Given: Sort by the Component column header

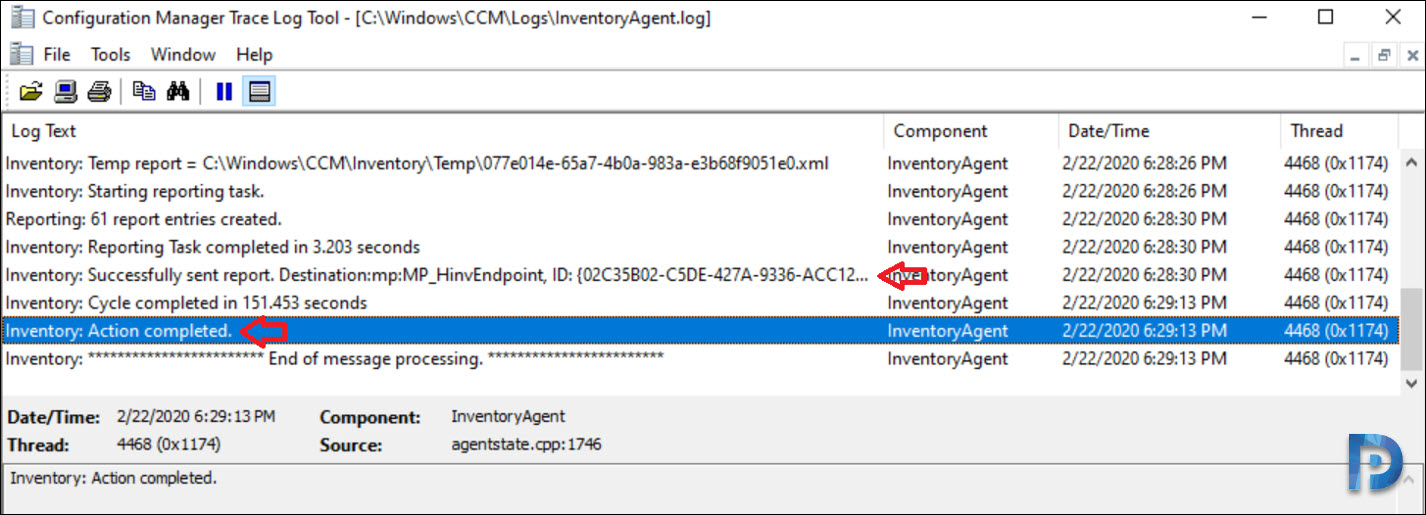Looking at the screenshot, I should pyautogui.click(x=971, y=131).
